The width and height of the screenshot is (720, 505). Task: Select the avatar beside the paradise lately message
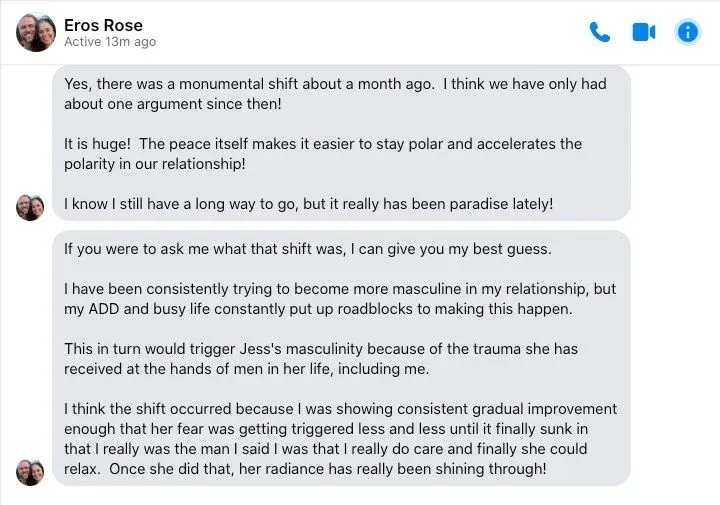coord(30,208)
